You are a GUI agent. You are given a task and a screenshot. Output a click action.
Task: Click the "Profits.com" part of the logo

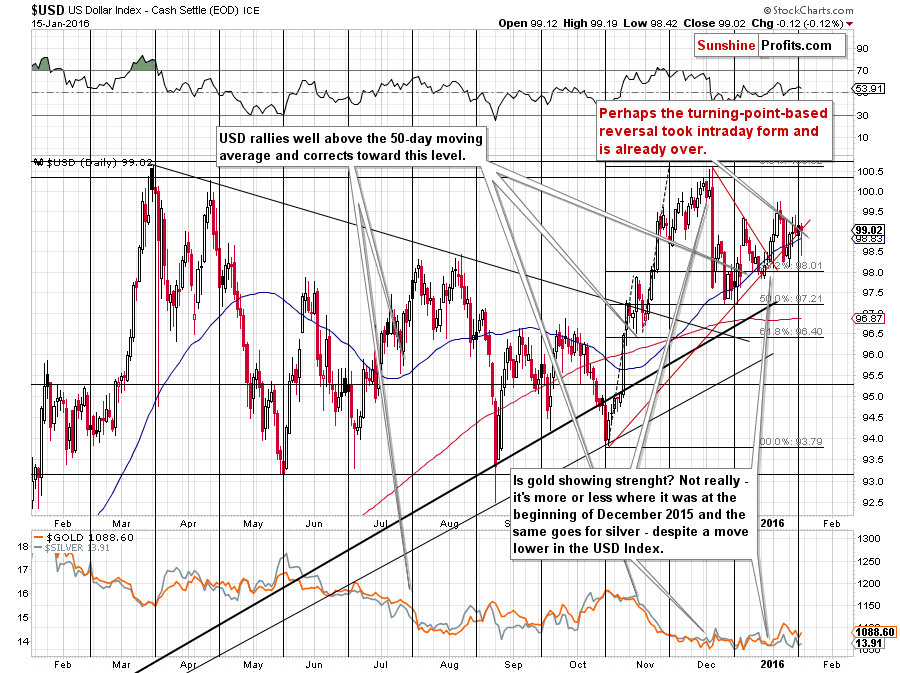(x=796, y=45)
